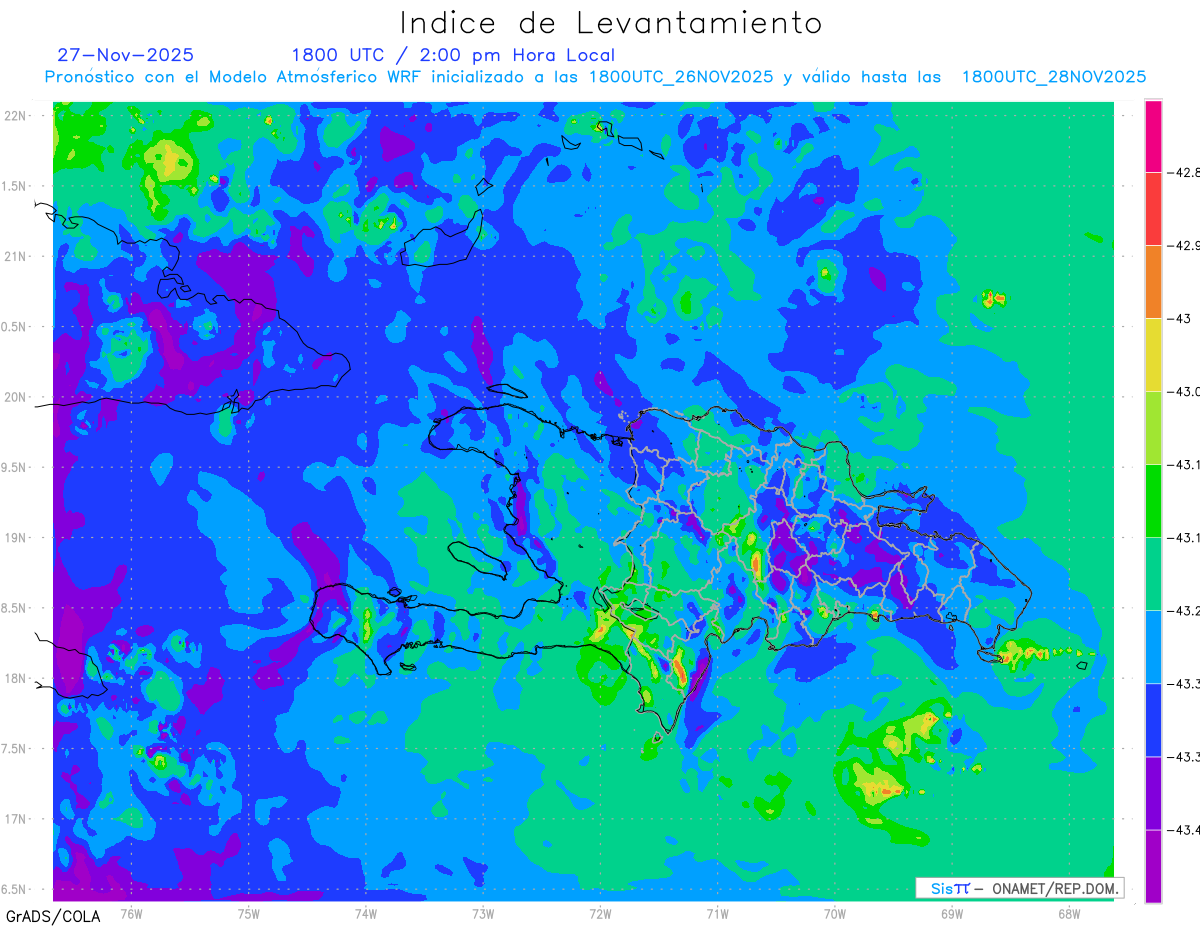Screen dimensions: 1200x927
Task: Click the 'SisTT - ONAMET/REP.DOM.' credit box
Action: click(x=1020, y=888)
